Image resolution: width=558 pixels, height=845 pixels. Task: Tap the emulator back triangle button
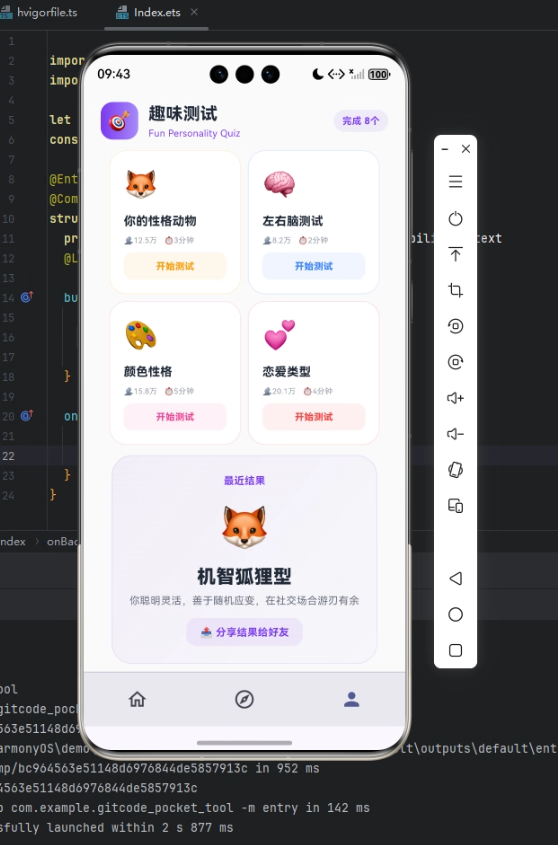pyautogui.click(x=455, y=578)
